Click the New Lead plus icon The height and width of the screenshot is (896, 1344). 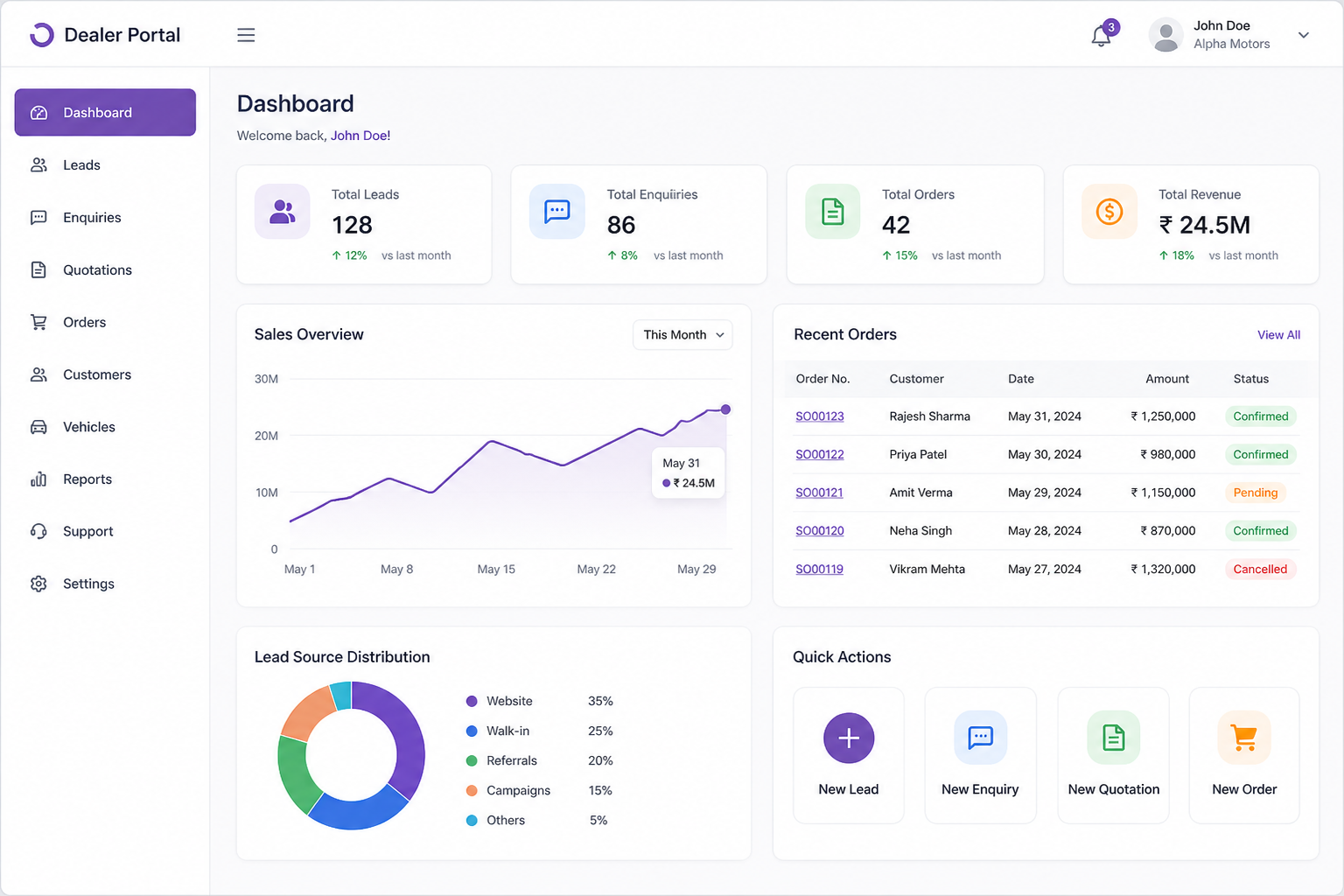(849, 738)
